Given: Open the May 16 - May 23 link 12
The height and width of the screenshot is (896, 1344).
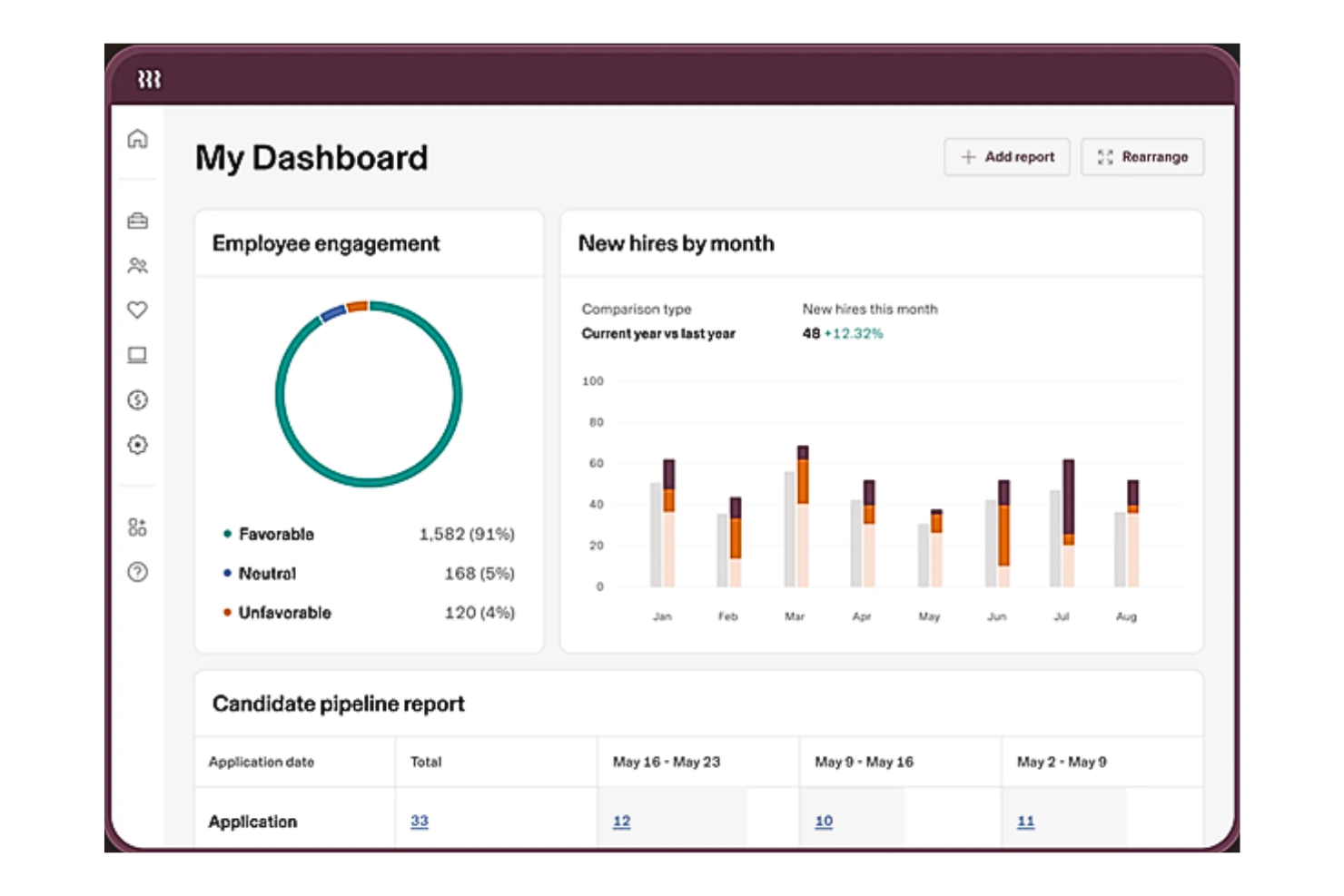Looking at the screenshot, I should pyautogui.click(x=621, y=821).
